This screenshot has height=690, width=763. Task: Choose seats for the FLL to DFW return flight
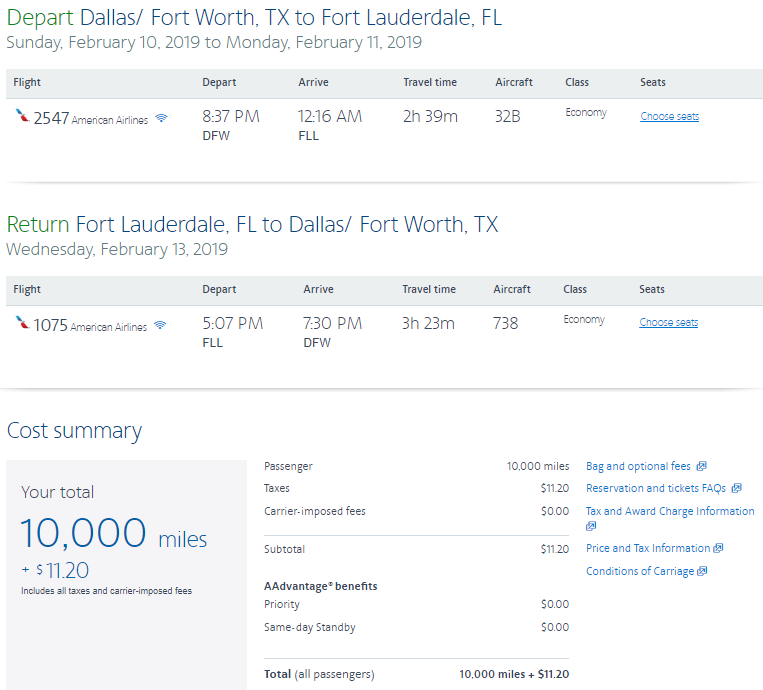coord(668,322)
